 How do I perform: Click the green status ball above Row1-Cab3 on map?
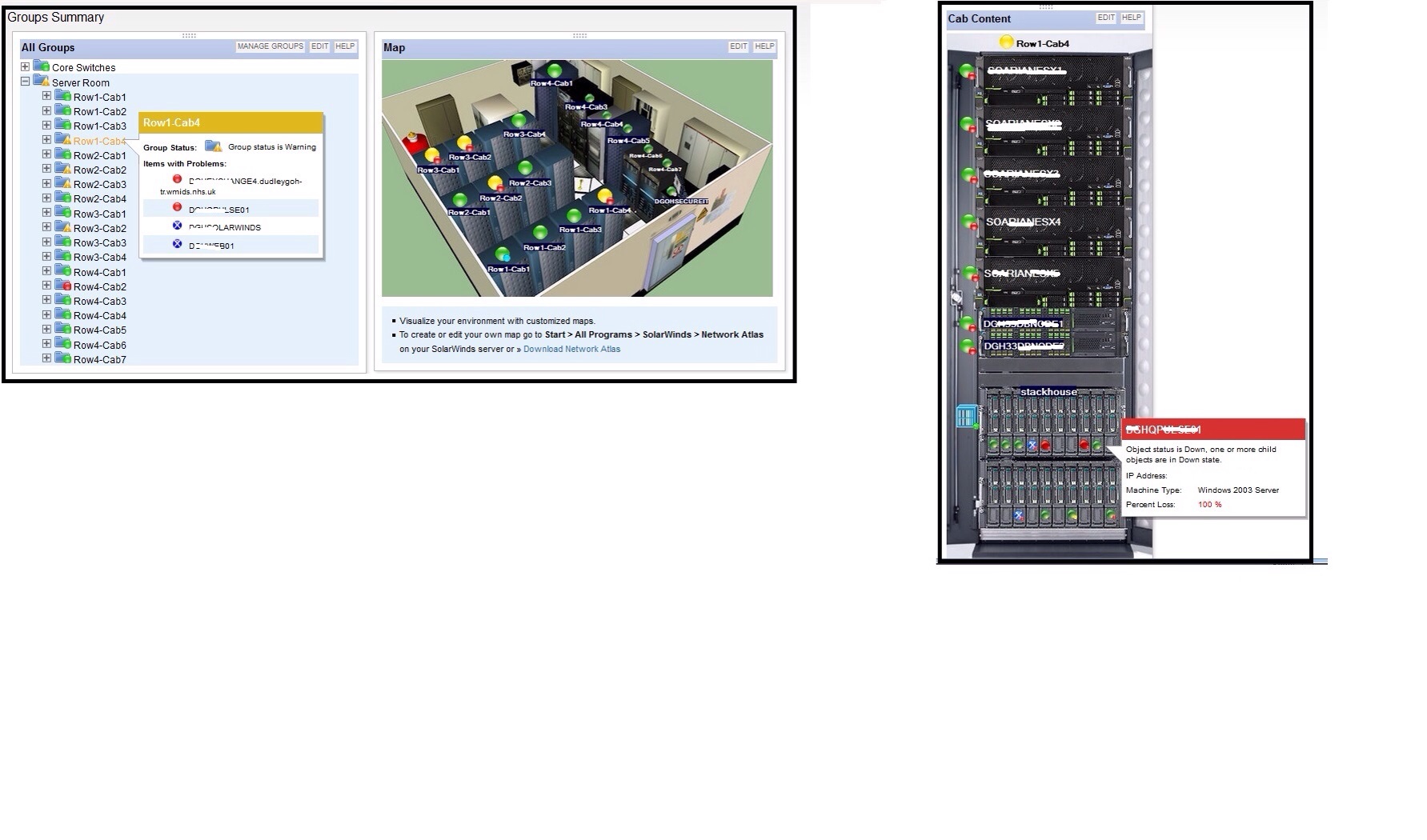pyautogui.click(x=574, y=215)
